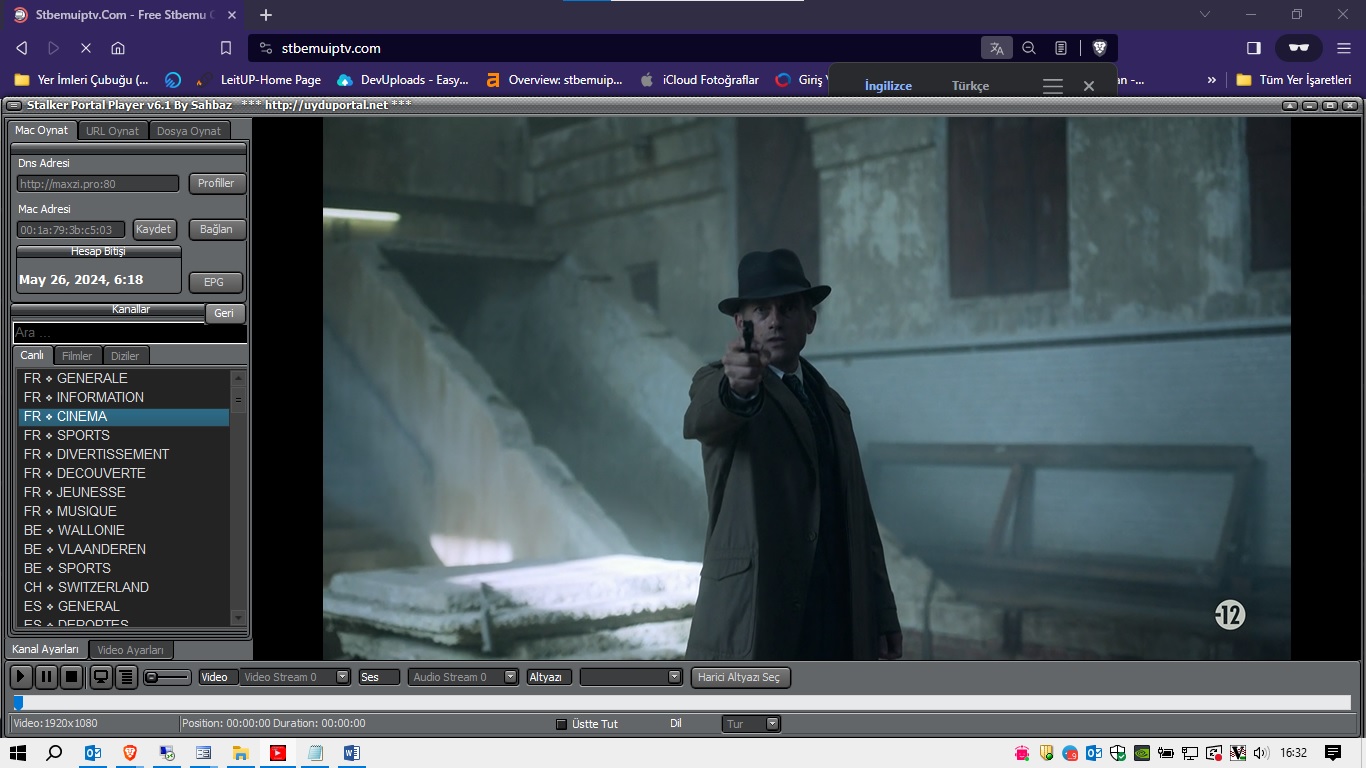Open reader mode icon in address bar

[x=1061, y=48]
